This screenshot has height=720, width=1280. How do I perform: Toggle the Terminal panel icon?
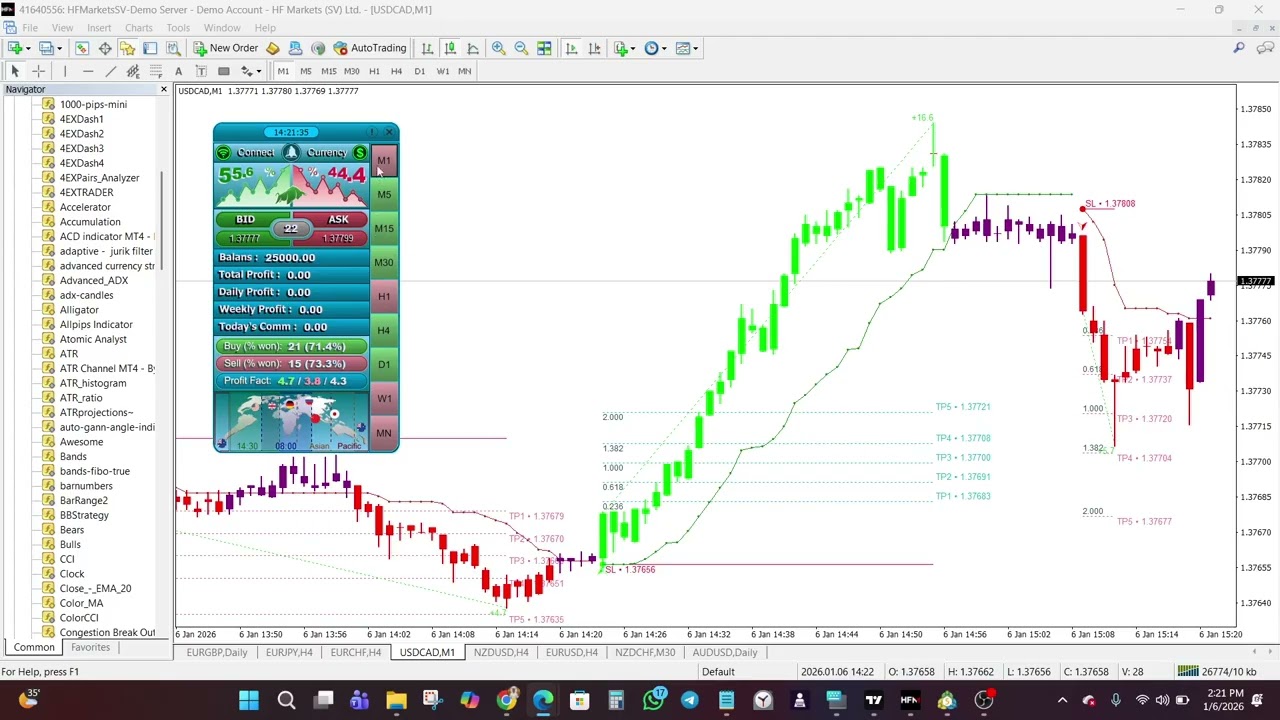150,48
